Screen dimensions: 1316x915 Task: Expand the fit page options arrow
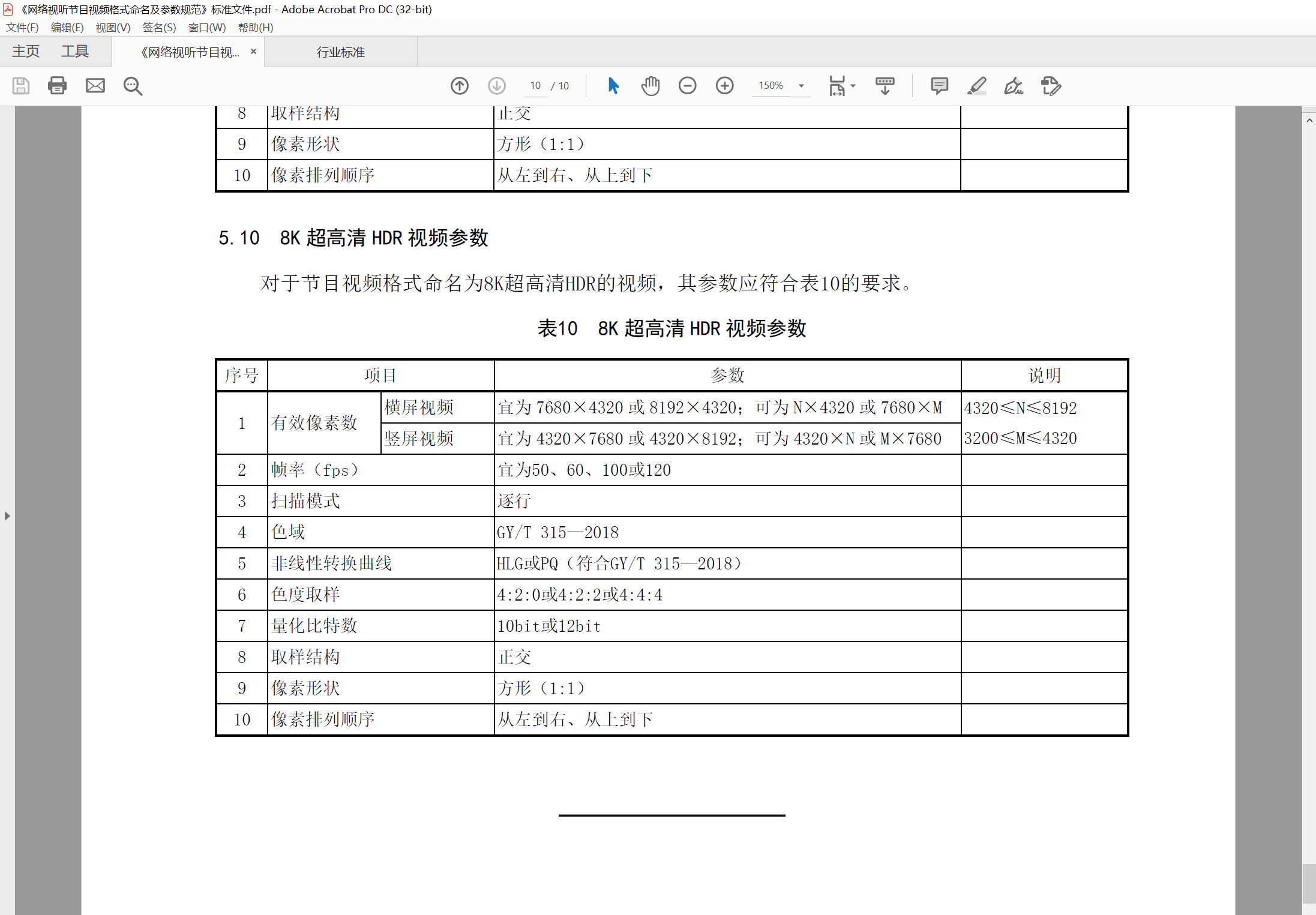point(853,86)
